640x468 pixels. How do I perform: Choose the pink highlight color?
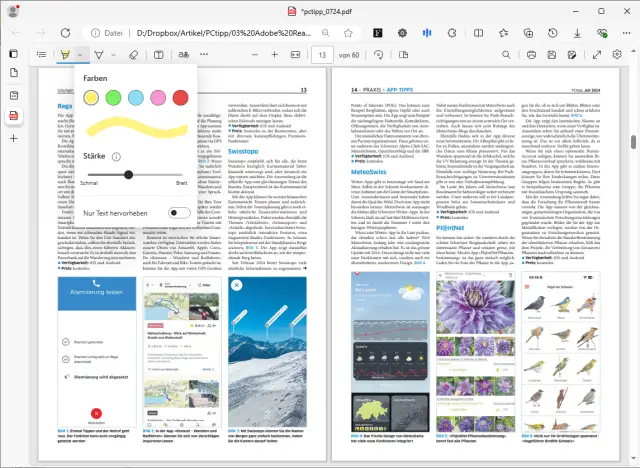pos(158,98)
